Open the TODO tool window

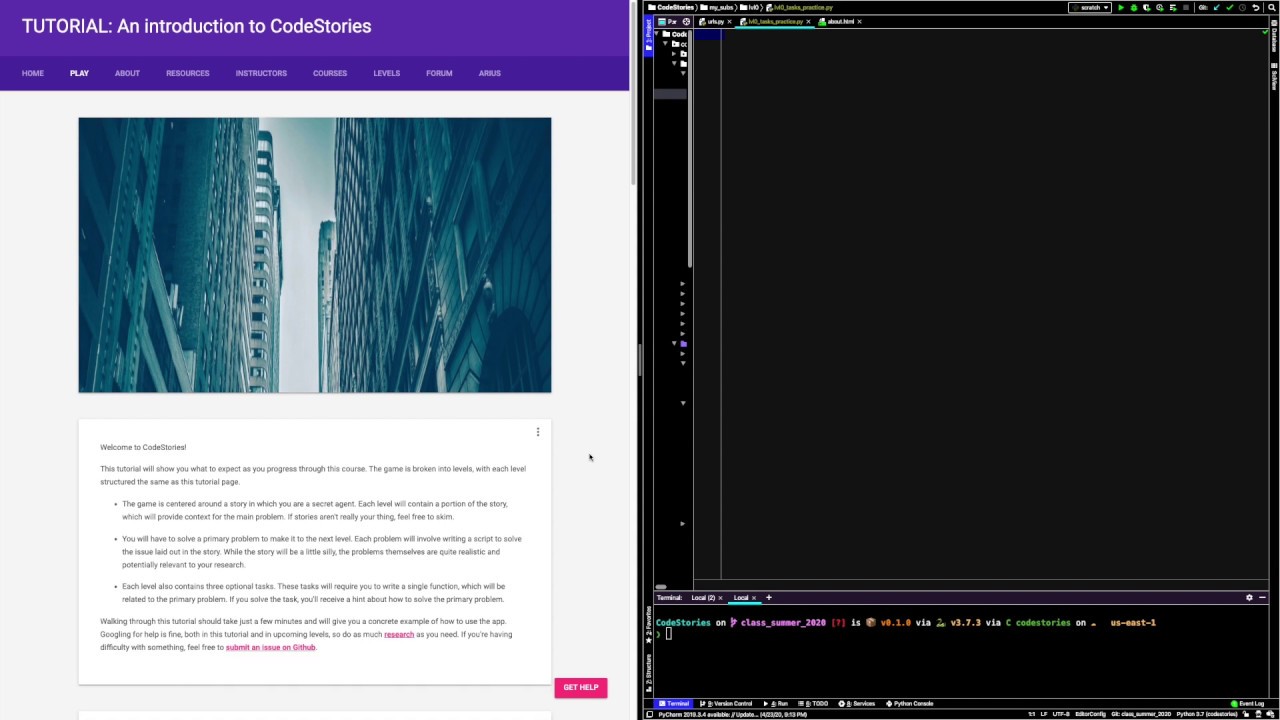(812, 703)
